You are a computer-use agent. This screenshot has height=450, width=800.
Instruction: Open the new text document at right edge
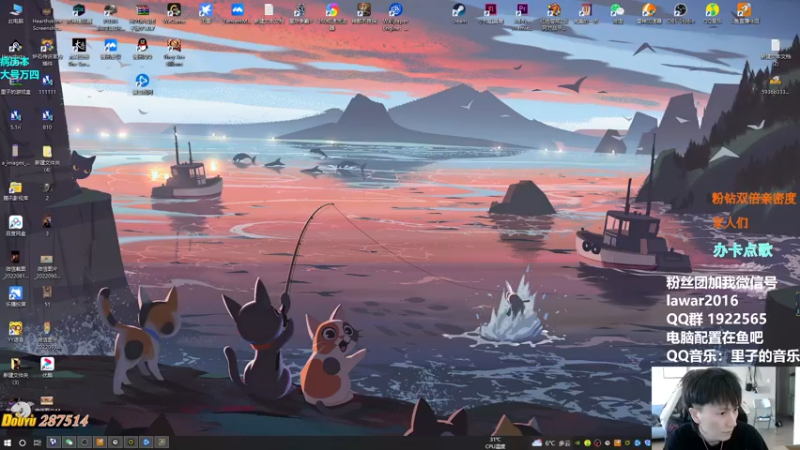(775, 52)
